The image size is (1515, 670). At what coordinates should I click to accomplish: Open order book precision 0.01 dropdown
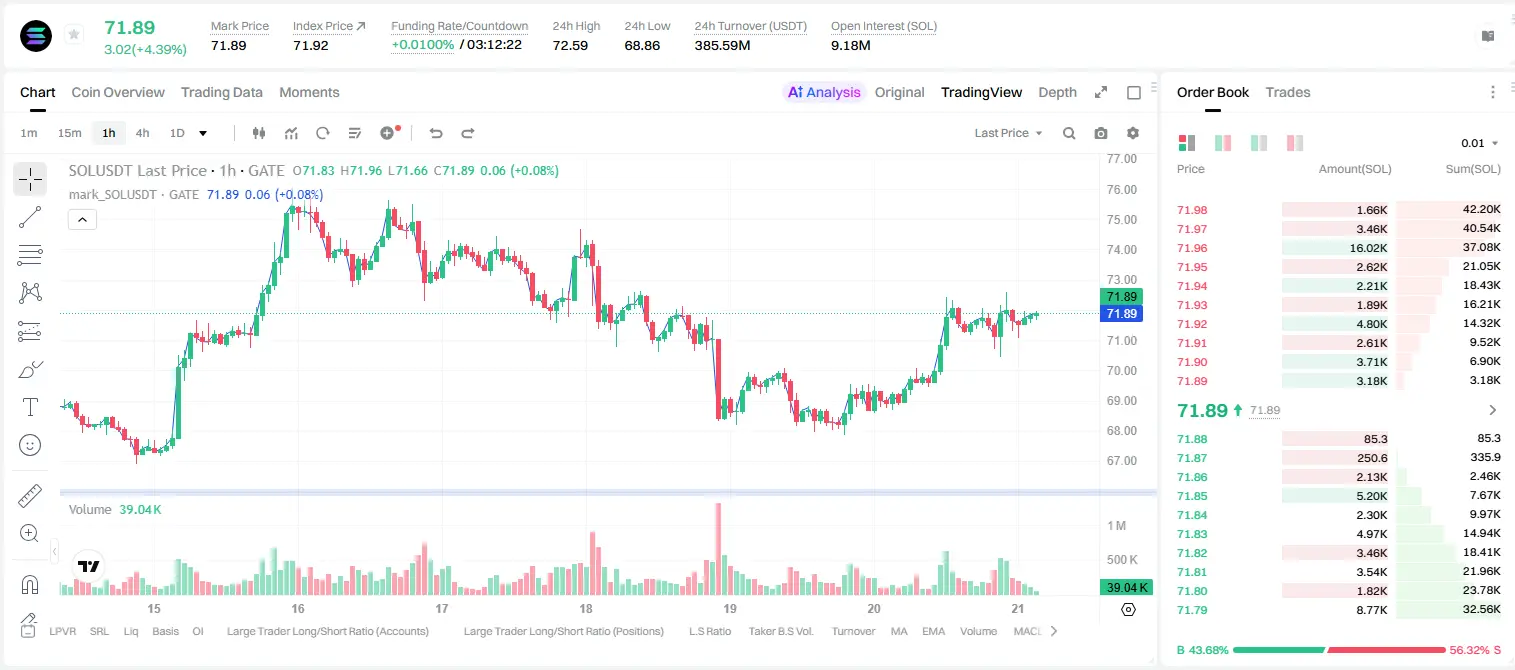[x=1480, y=143]
